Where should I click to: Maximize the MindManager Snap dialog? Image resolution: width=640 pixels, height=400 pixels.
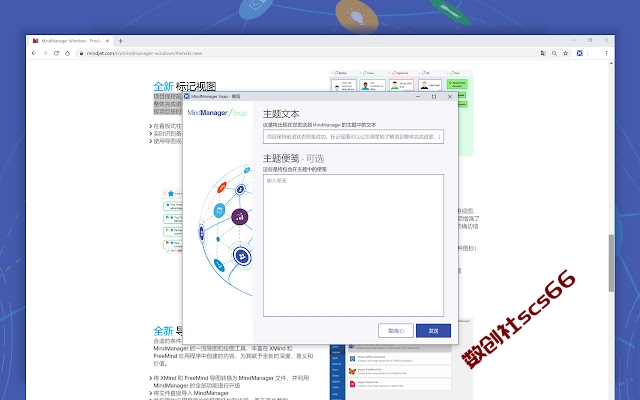(x=434, y=97)
